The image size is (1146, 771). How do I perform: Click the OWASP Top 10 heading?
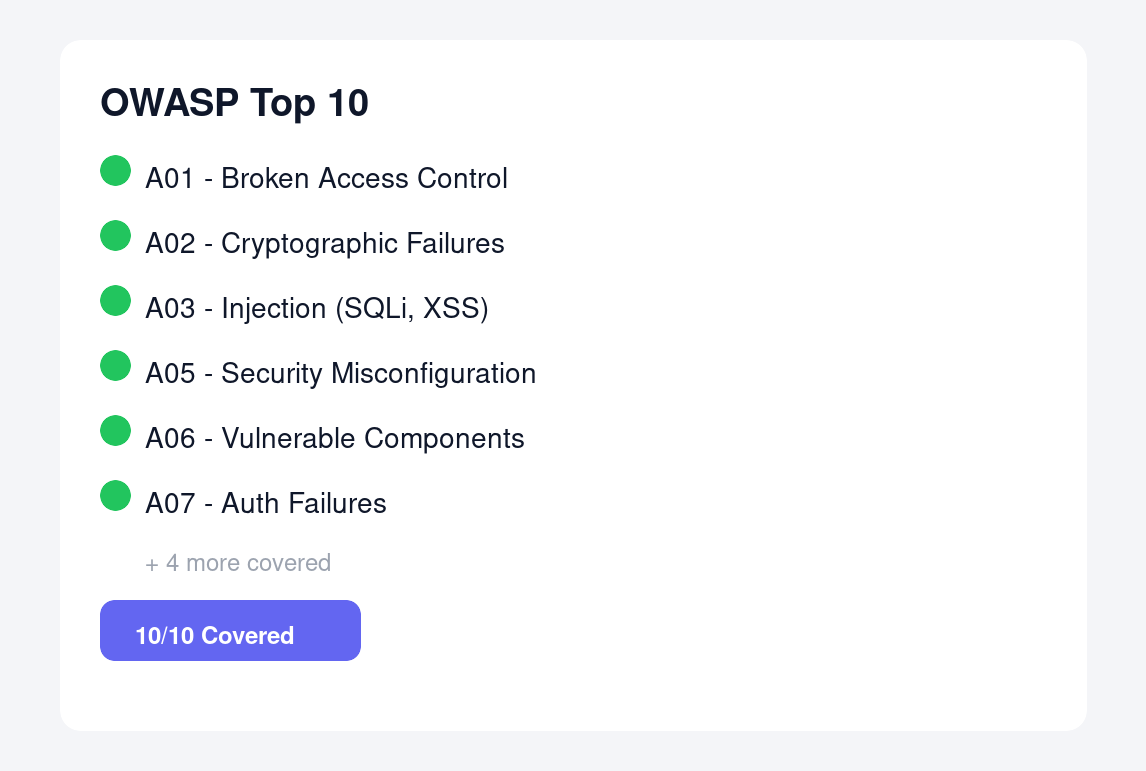[x=233, y=102]
